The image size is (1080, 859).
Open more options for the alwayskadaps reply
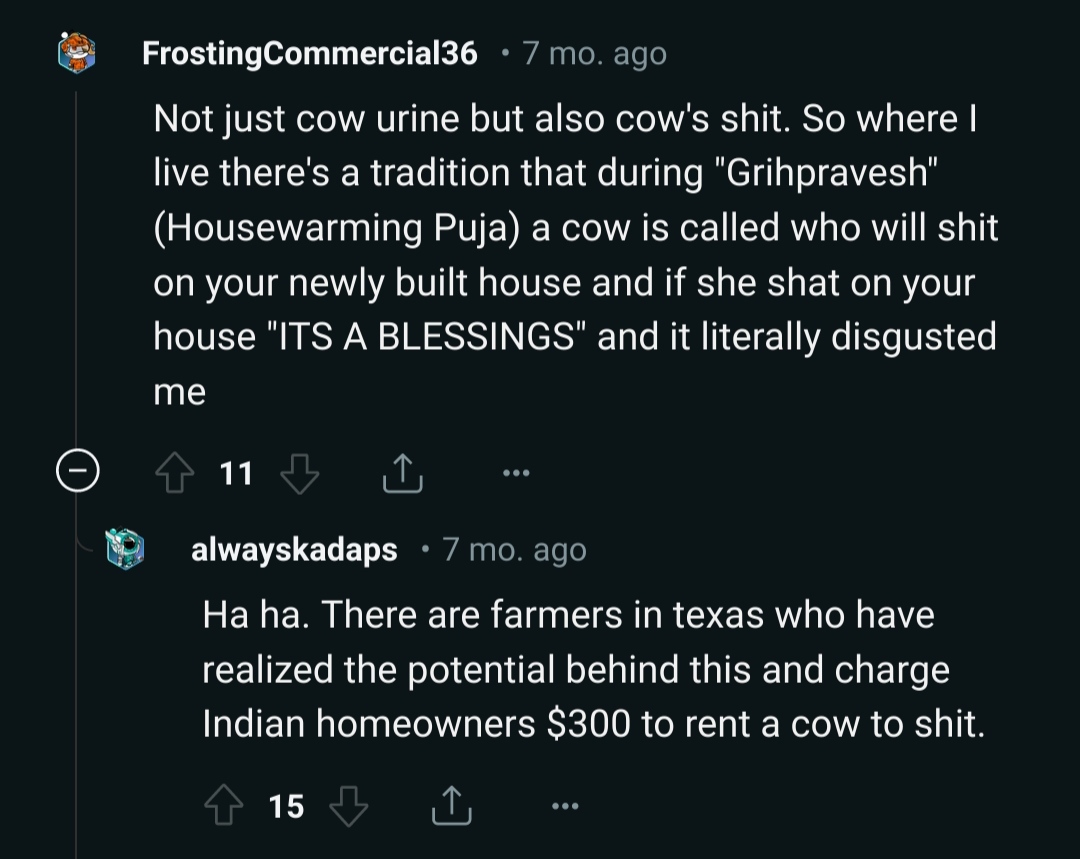[565, 805]
